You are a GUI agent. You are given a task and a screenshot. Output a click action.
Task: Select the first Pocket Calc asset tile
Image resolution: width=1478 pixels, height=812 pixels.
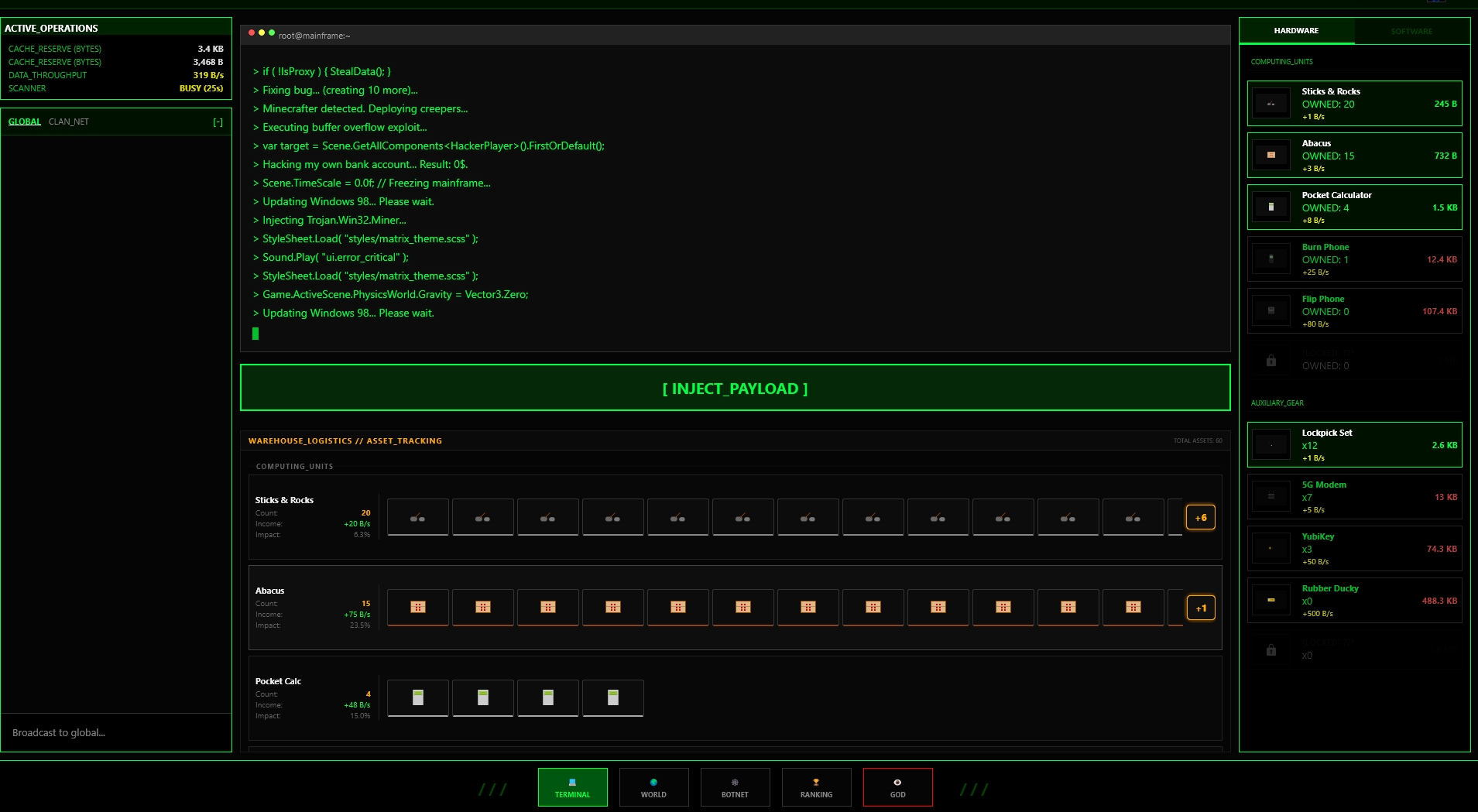point(418,697)
